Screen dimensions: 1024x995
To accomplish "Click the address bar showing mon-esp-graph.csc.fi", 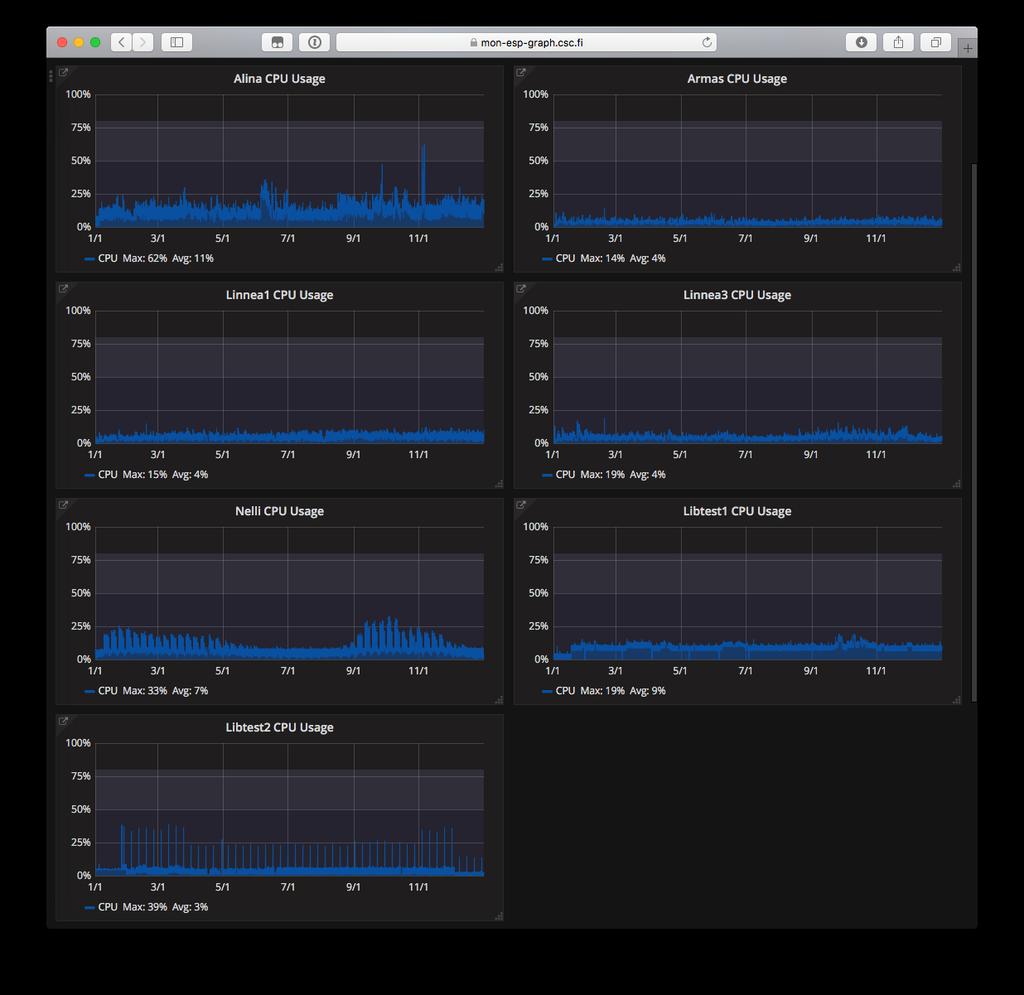I will point(526,42).
